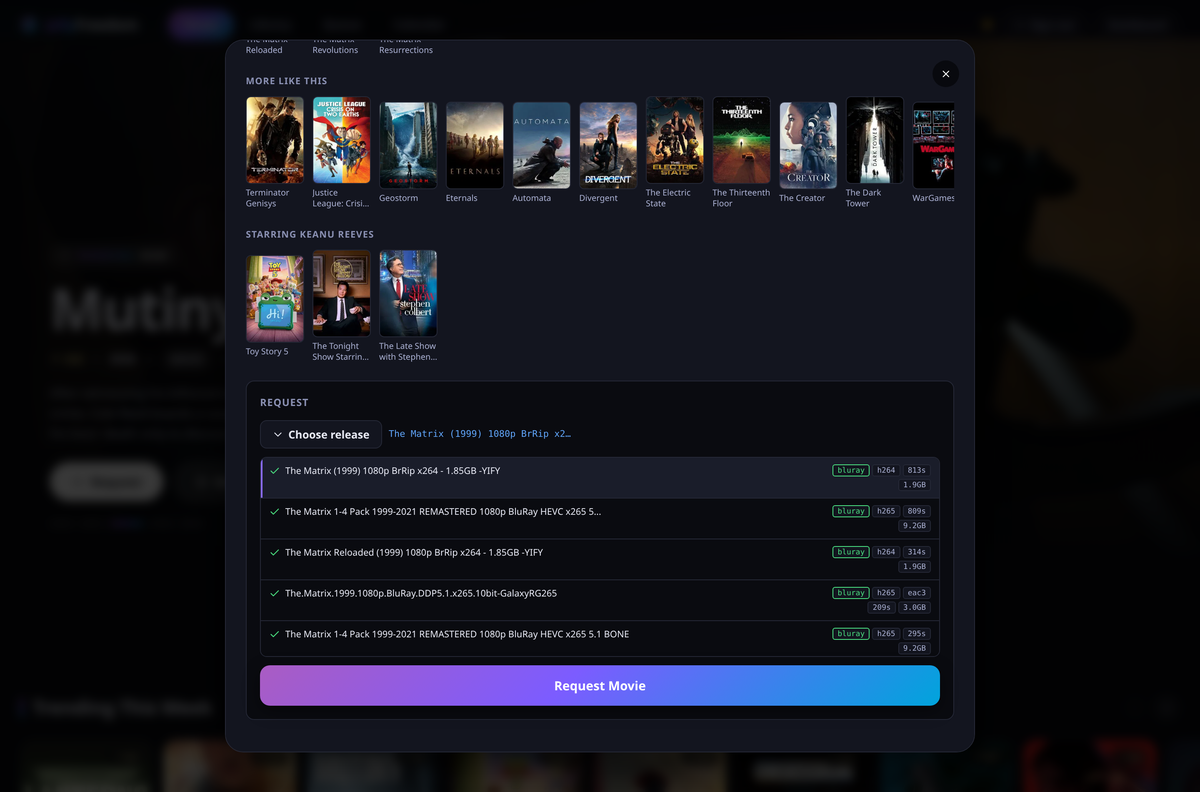Image resolution: width=1200 pixels, height=792 pixels.
Task: Click the bluray tag on GalaxyRG265 release
Action: (851, 593)
